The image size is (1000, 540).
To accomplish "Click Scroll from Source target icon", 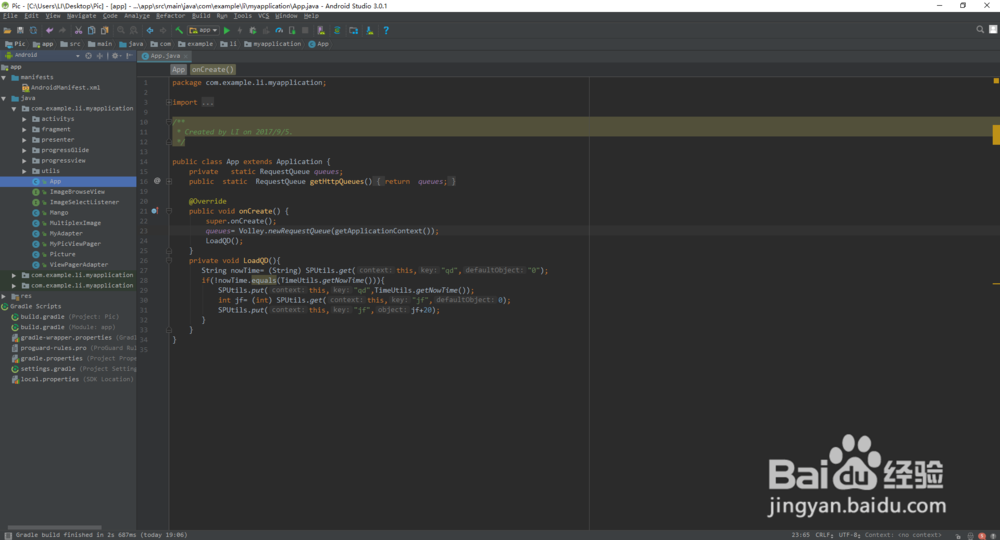I will tap(88, 55).
